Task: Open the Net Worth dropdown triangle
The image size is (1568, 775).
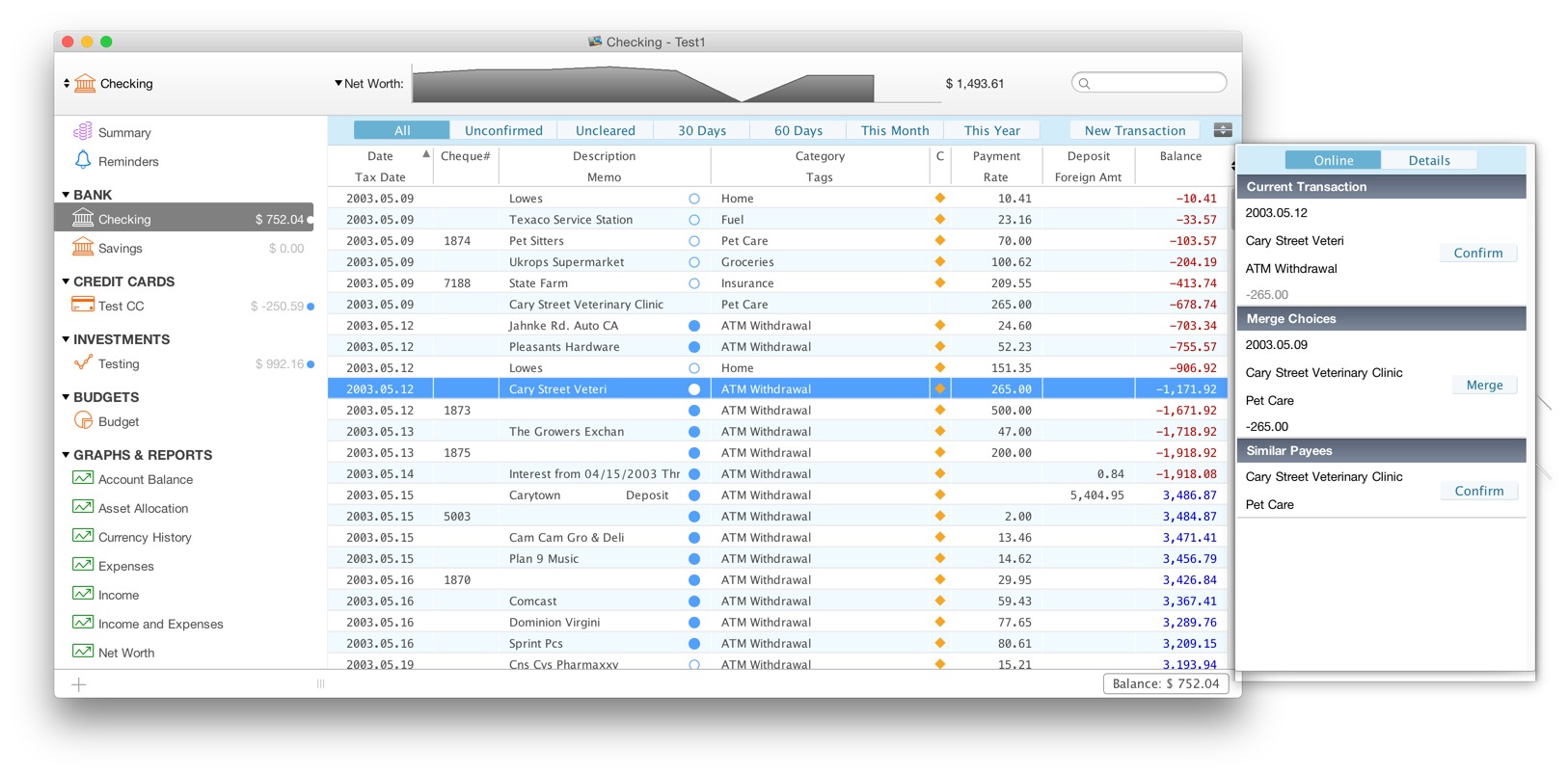Action: (x=338, y=84)
